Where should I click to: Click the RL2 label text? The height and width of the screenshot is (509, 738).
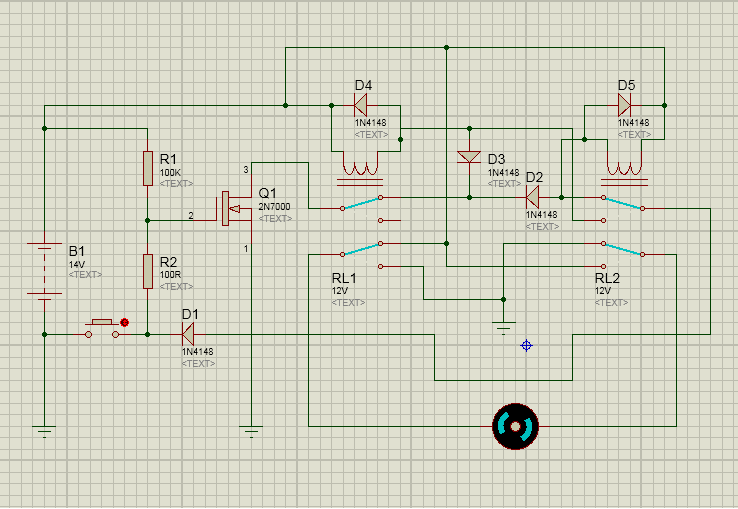pos(607,278)
